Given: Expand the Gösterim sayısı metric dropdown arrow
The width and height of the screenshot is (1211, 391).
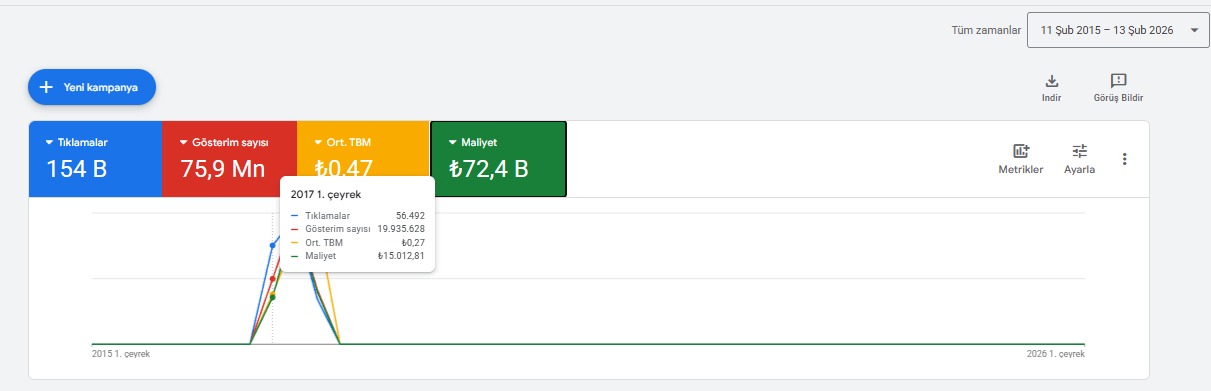Looking at the screenshot, I should click(184, 142).
